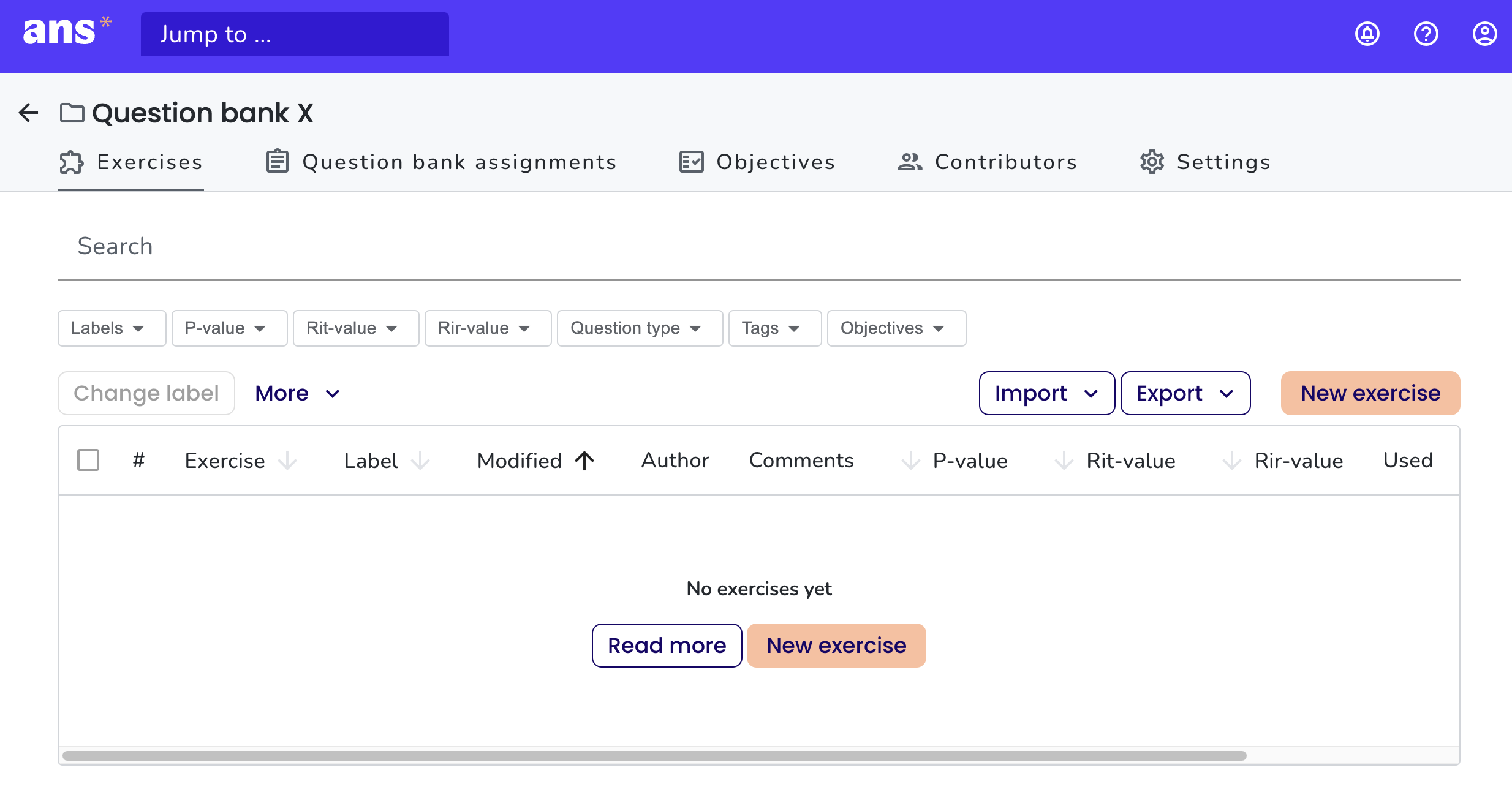The image size is (1512, 795).
Task: Click the Rit-value column sort arrow
Action: click(1064, 461)
